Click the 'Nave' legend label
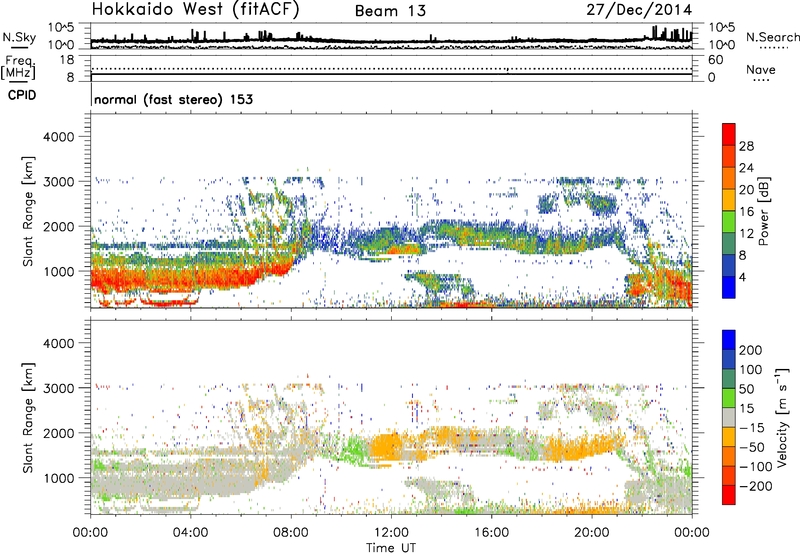 761,70
